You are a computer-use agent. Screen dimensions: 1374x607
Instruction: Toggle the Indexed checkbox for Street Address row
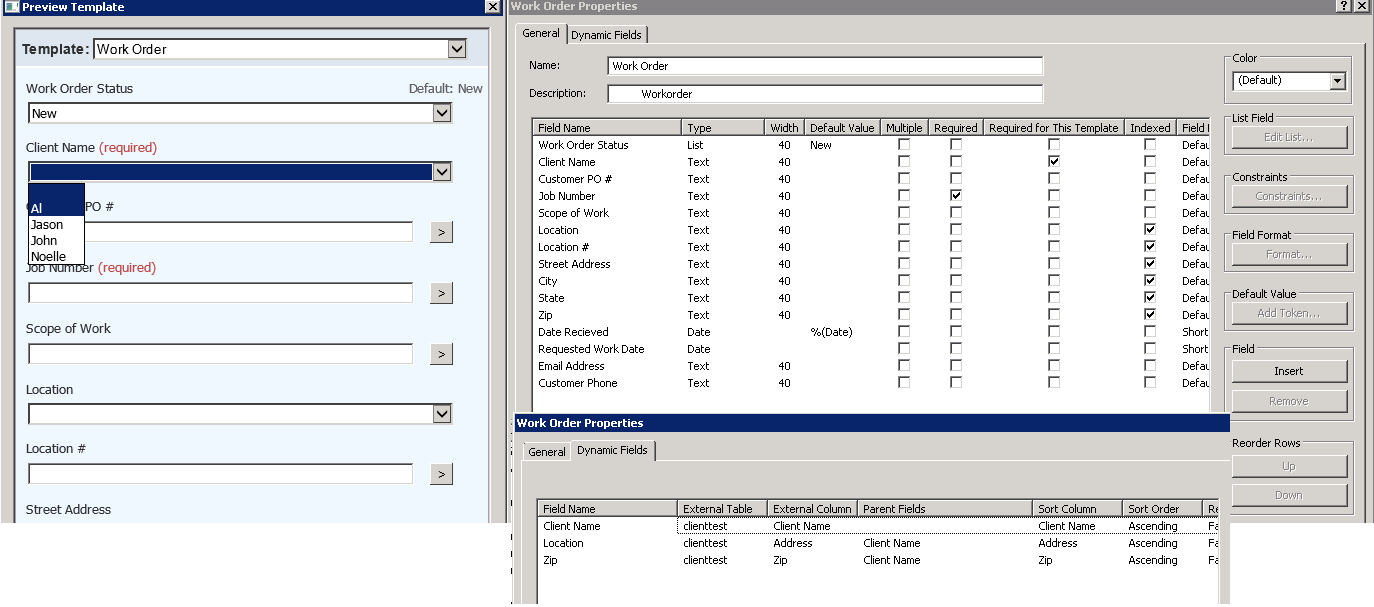point(1150,264)
